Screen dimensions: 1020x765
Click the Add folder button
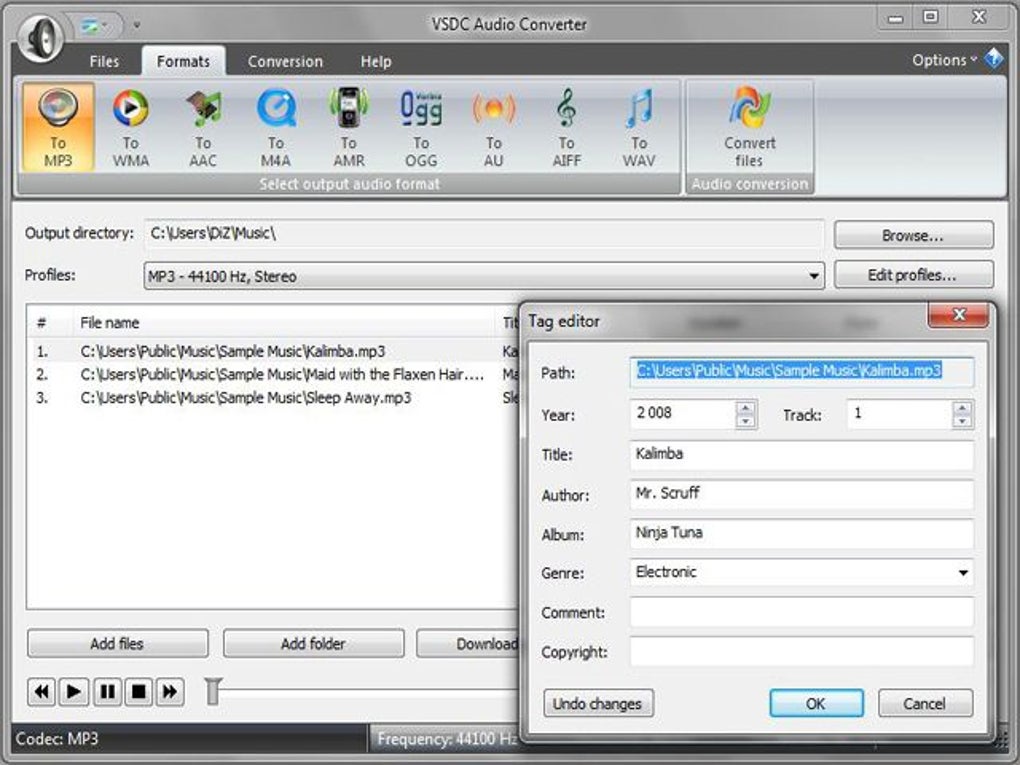tap(313, 643)
